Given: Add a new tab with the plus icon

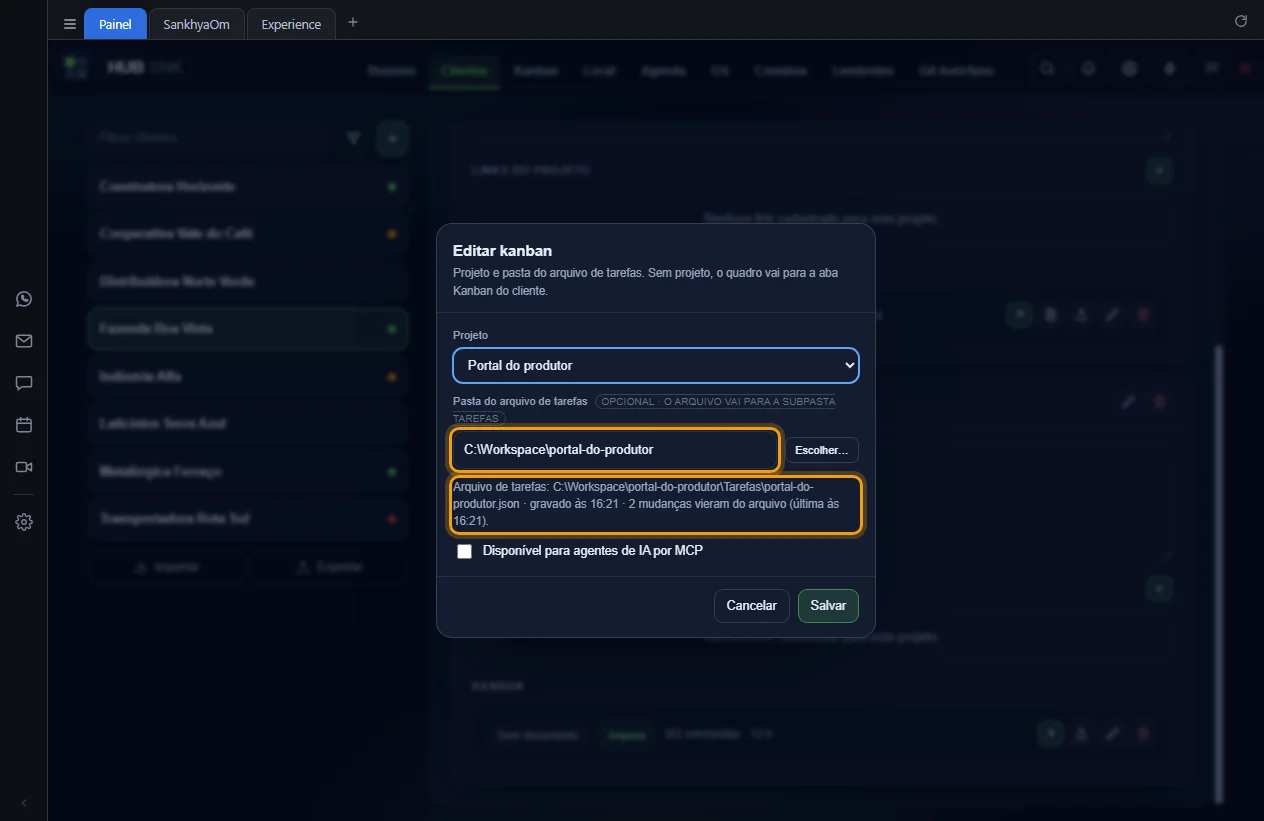Looking at the screenshot, I should pyautogui.click(x=352, y=22).
